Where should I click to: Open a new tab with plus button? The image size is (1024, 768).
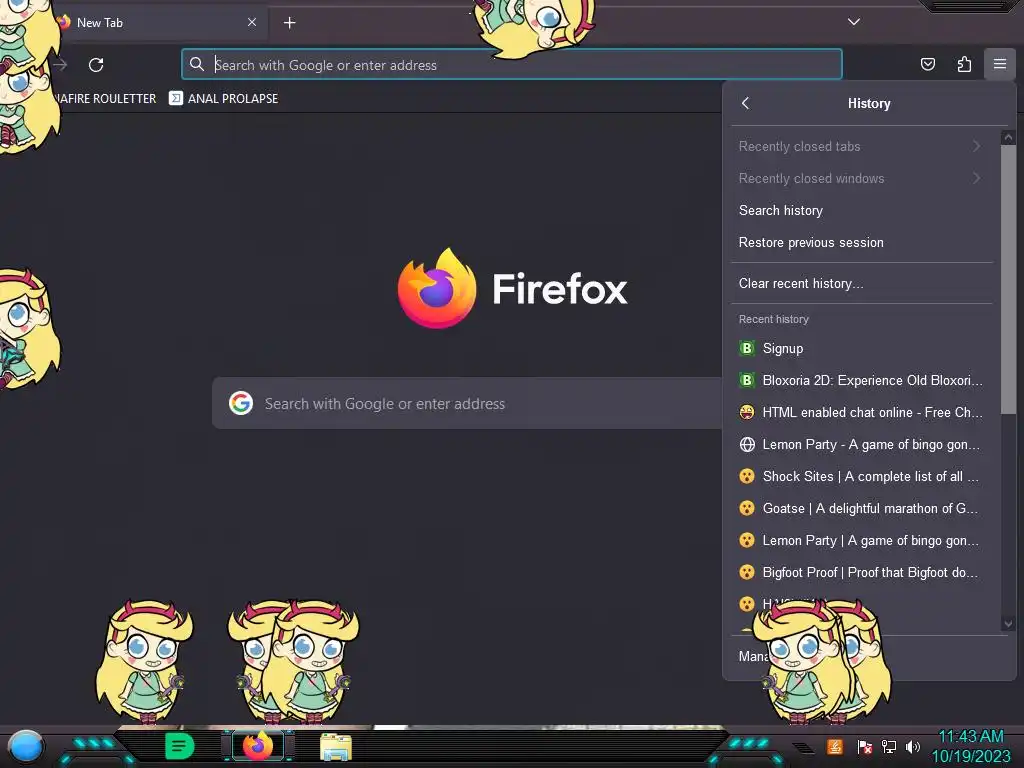[x=289, y=23]
